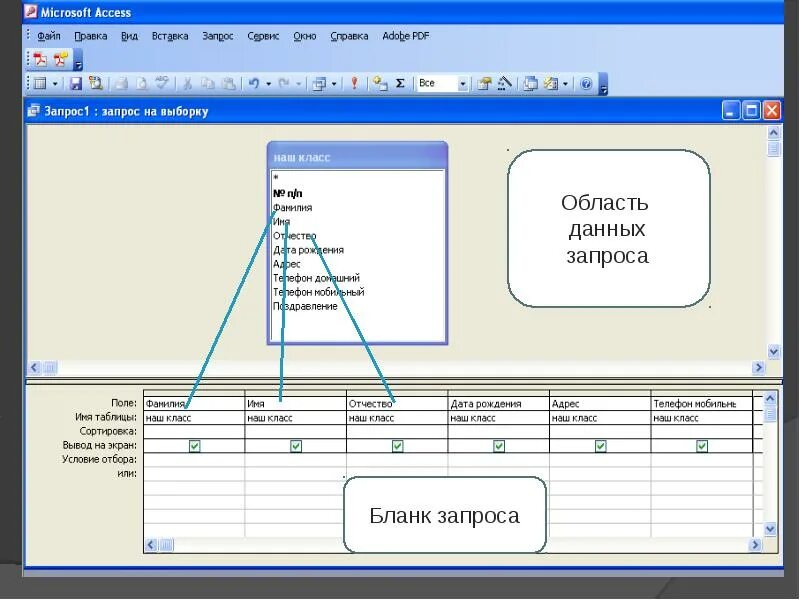Click query grid horizontal scrollbar thumb
This screenshot has width=800, height=600.
pyautogui.click(x=166, y=545)
